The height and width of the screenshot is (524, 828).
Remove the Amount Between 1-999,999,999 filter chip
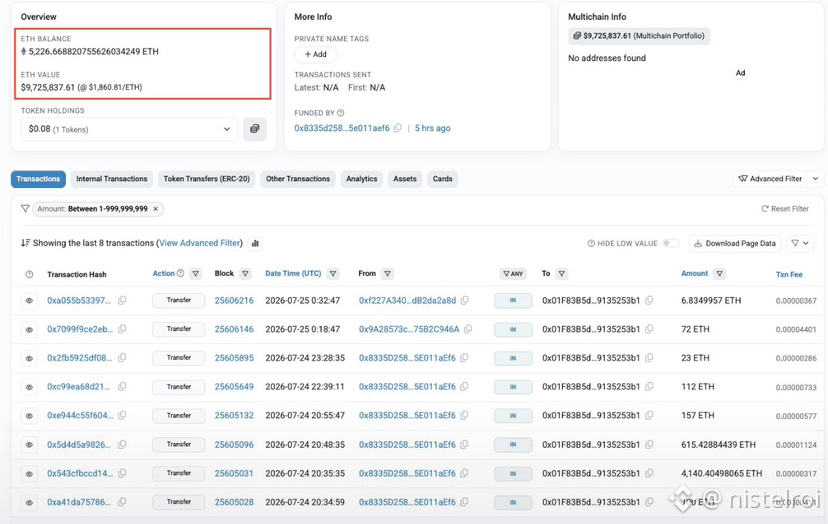[156, 209]
